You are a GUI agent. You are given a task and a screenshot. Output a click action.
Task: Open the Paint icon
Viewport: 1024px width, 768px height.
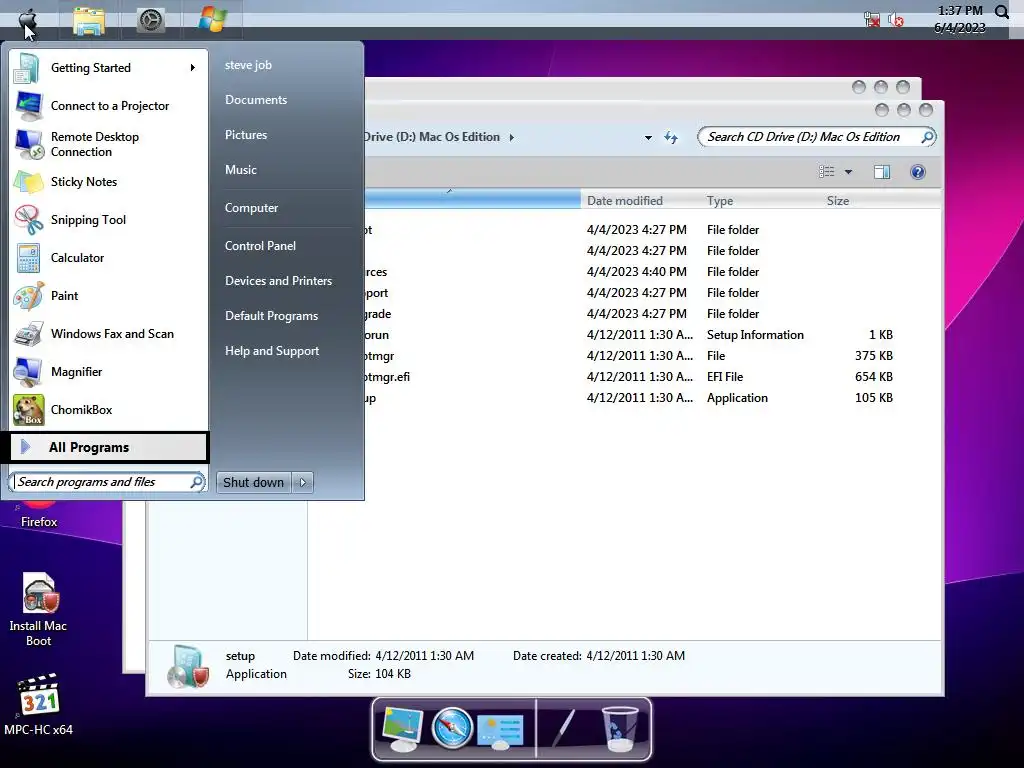(29, 296)
